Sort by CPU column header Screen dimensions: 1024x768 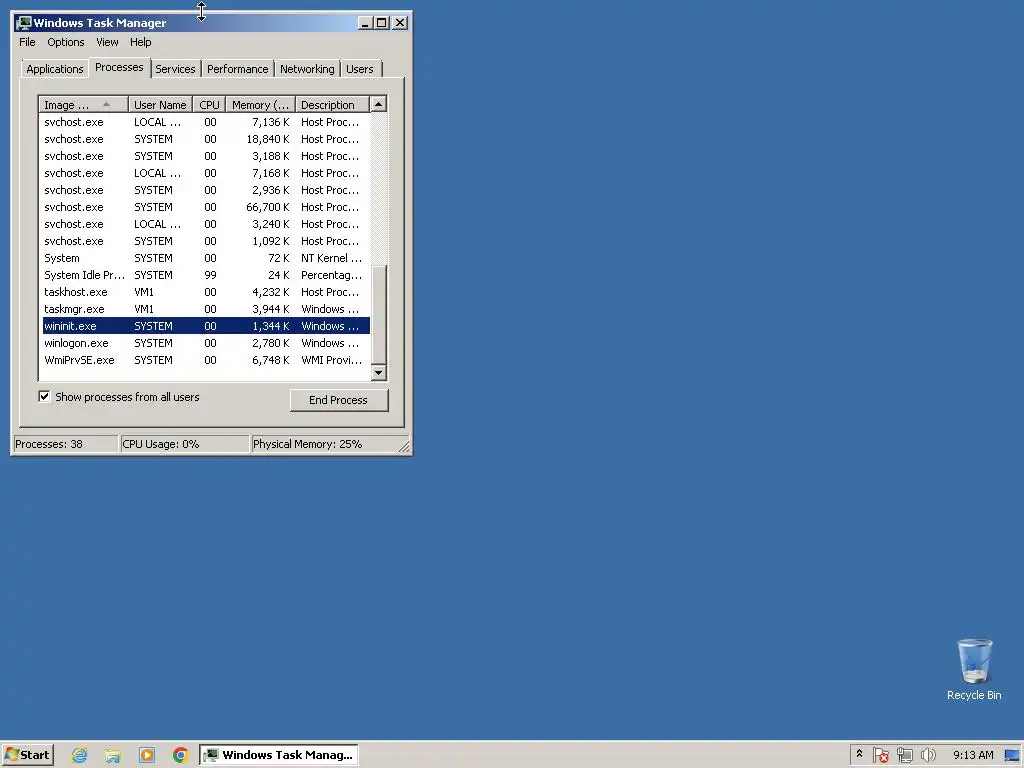(x=210, y=104)
